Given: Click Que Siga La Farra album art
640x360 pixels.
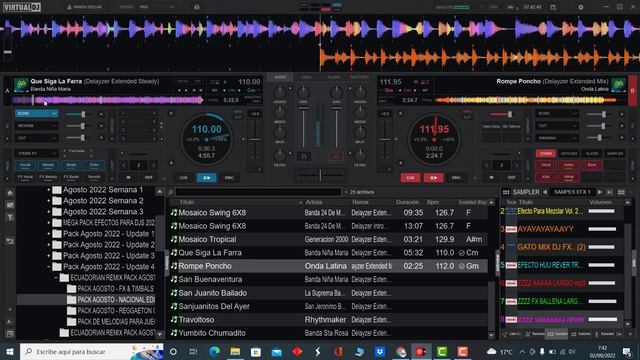Looking at the screenshot, I should [21, 85].
